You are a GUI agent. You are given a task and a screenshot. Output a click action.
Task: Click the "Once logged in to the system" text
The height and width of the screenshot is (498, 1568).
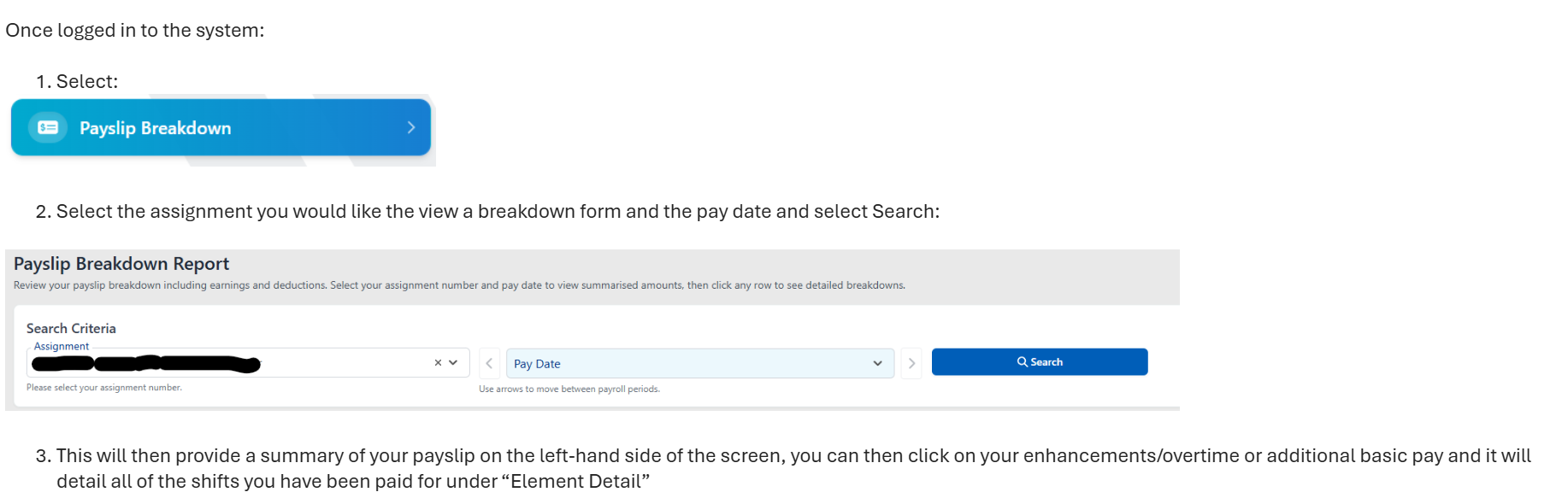click(135, 31)
